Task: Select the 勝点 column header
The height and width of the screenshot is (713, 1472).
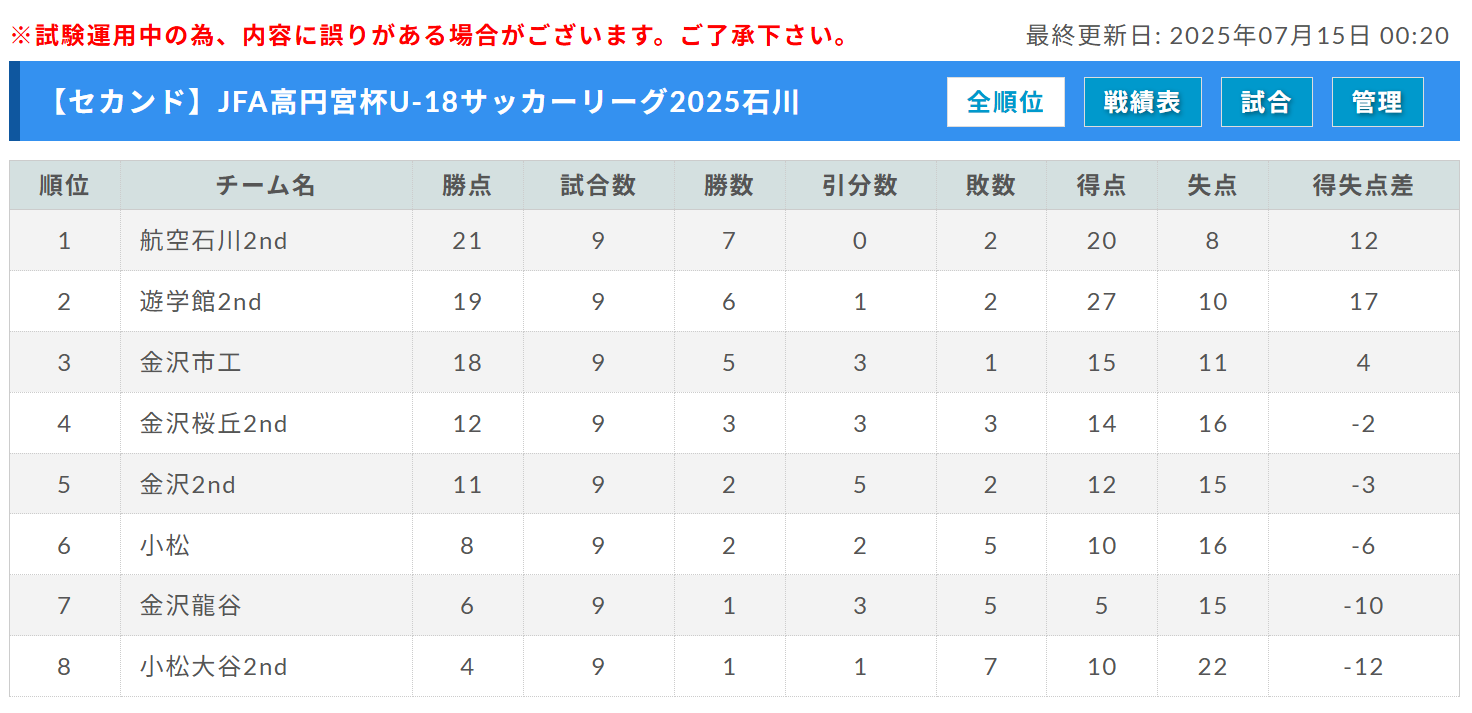Action: click(467, 185)
